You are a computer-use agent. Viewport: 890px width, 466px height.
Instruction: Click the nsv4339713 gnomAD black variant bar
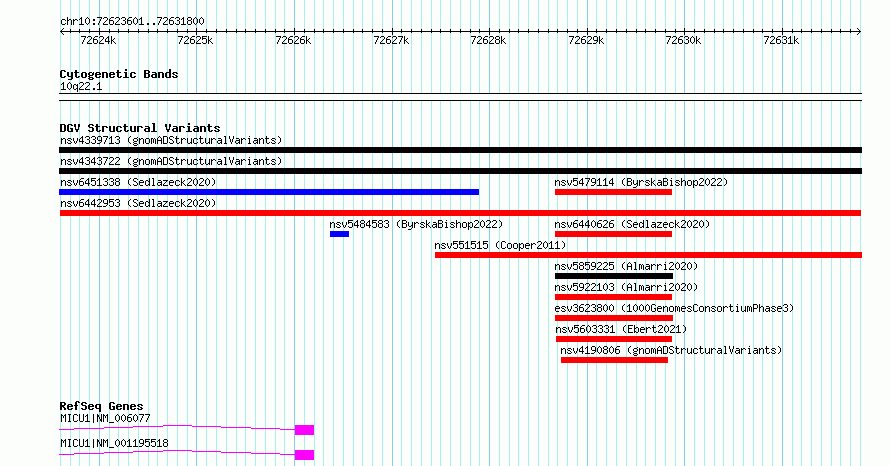point(460,150)
